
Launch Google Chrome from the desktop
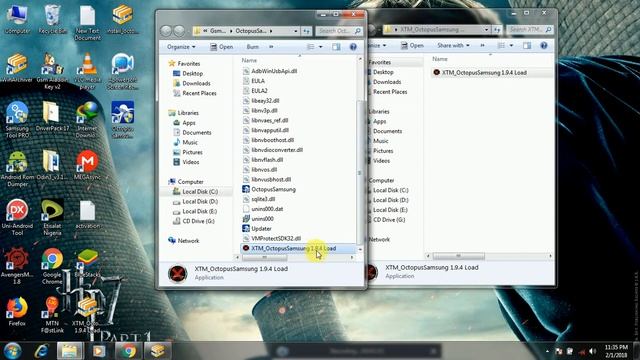(x=52, y=265)
